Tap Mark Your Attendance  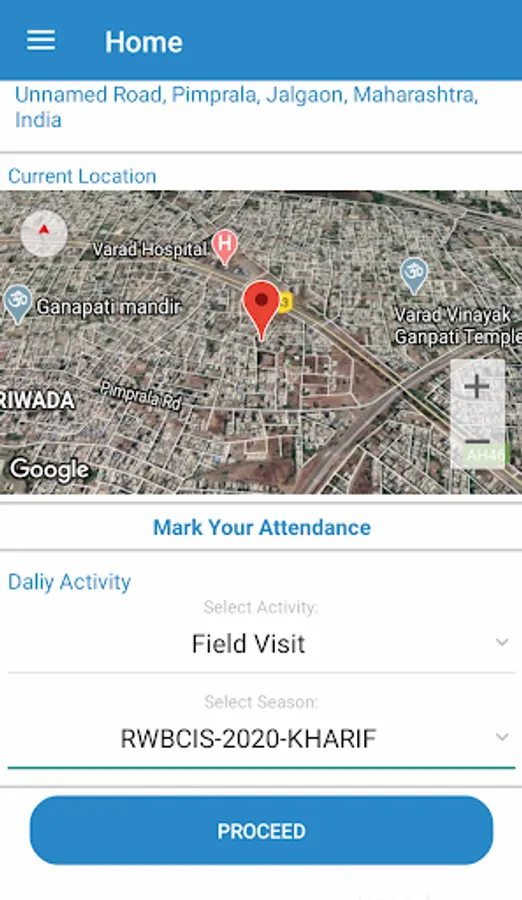[262, 527]
